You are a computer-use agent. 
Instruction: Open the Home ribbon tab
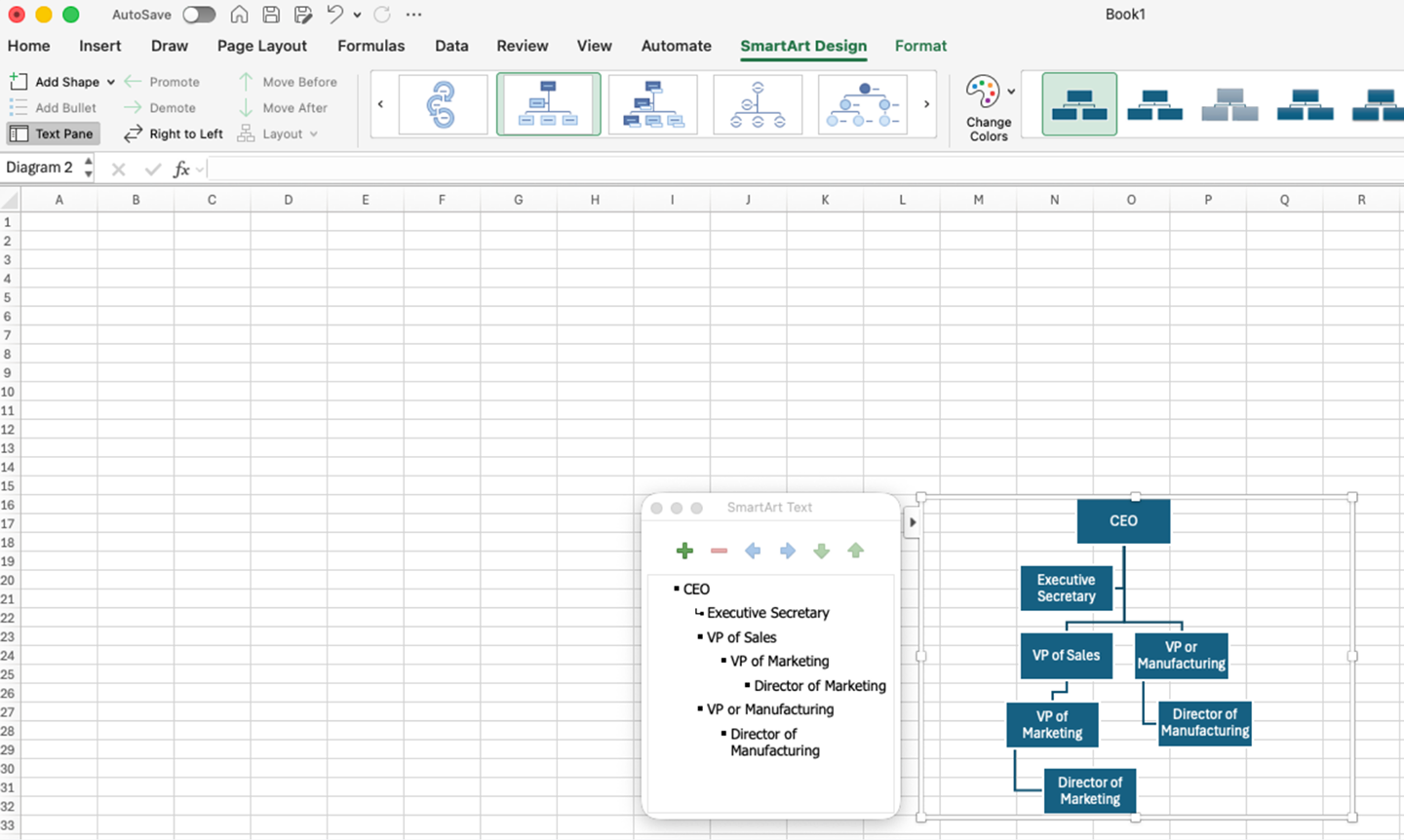(28, 46)
